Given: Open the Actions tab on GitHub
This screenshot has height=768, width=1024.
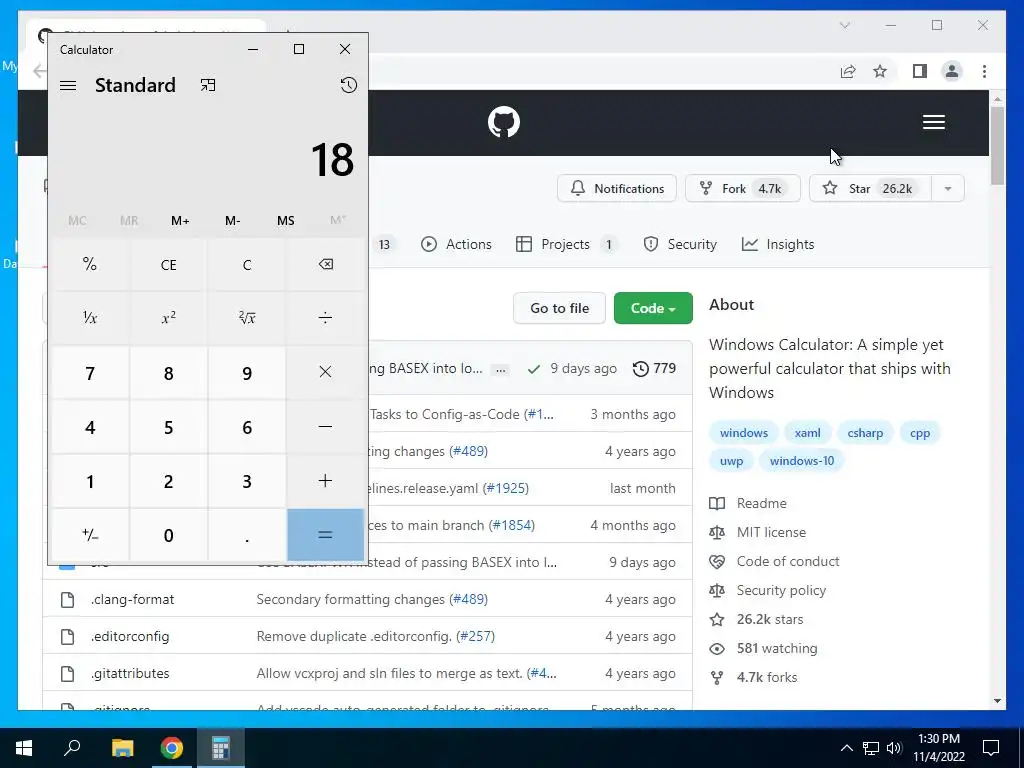Looking at the screenshot, I should 456,244.
